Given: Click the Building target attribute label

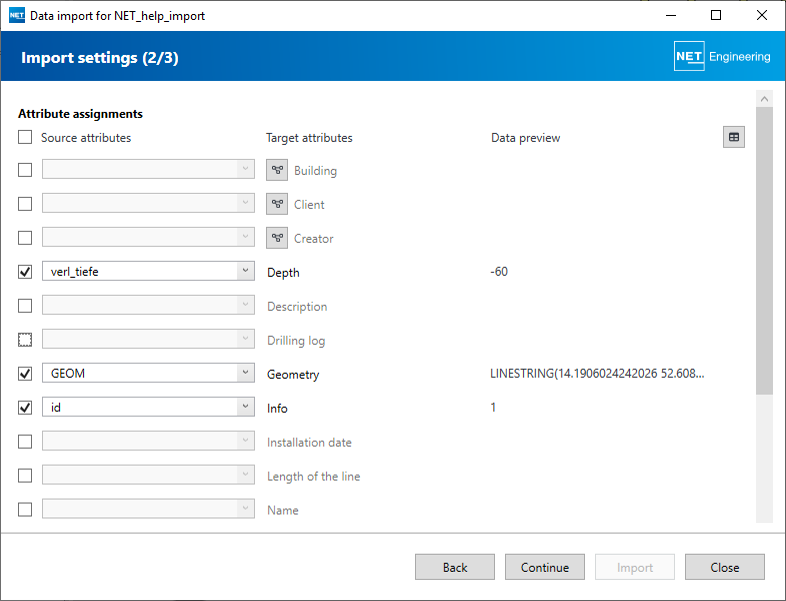Looking at the screenshot, I should coord(315,171).
